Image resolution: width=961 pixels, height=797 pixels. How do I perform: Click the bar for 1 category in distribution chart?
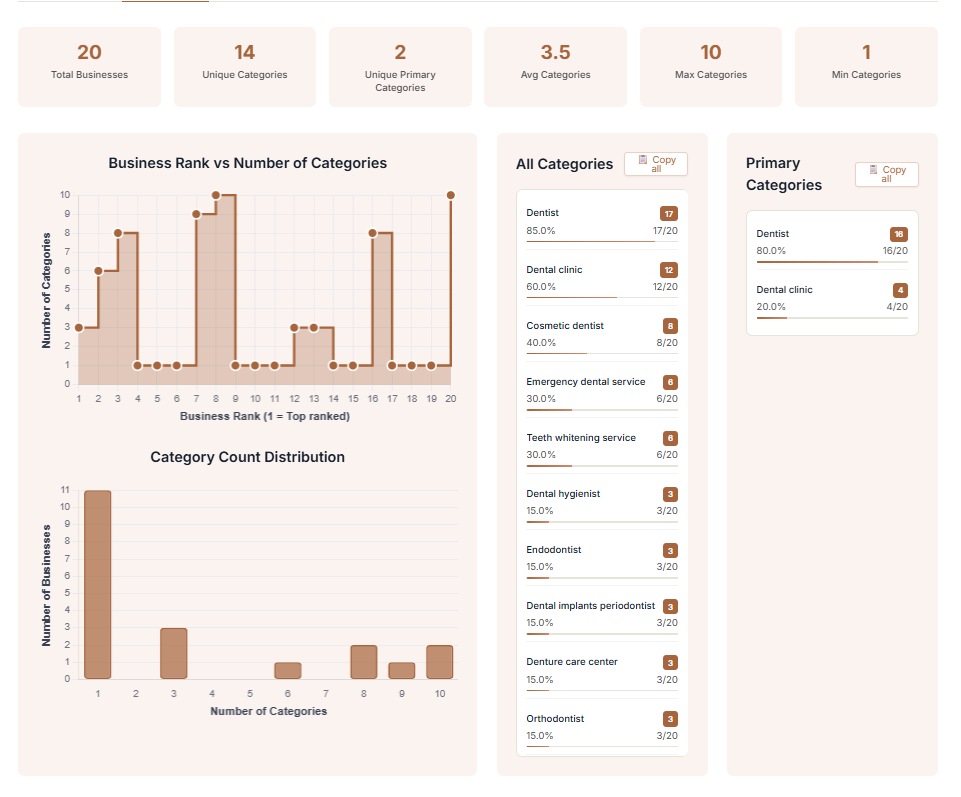98,584
